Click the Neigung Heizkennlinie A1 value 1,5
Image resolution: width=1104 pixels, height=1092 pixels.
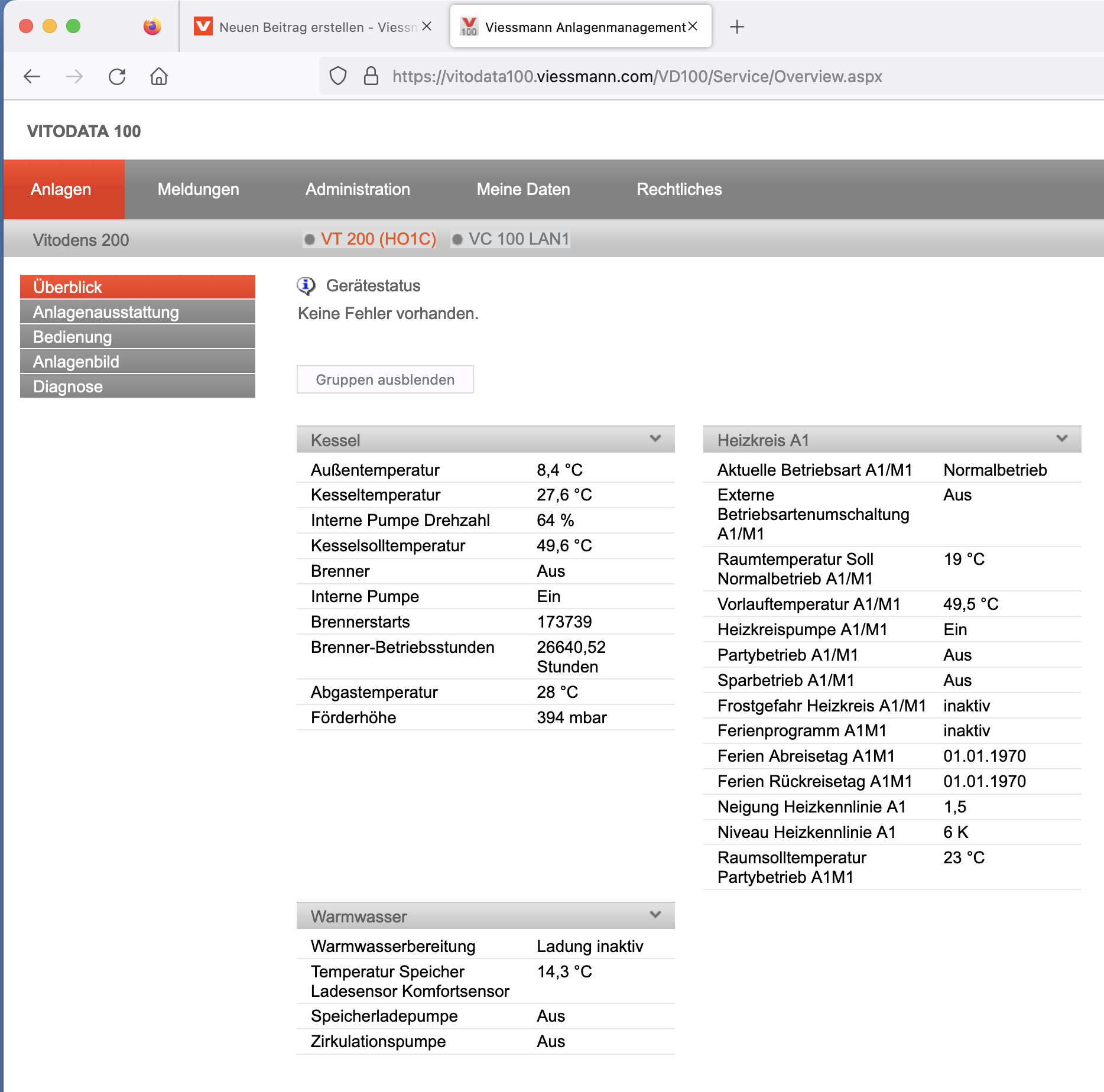click(955, 807)
